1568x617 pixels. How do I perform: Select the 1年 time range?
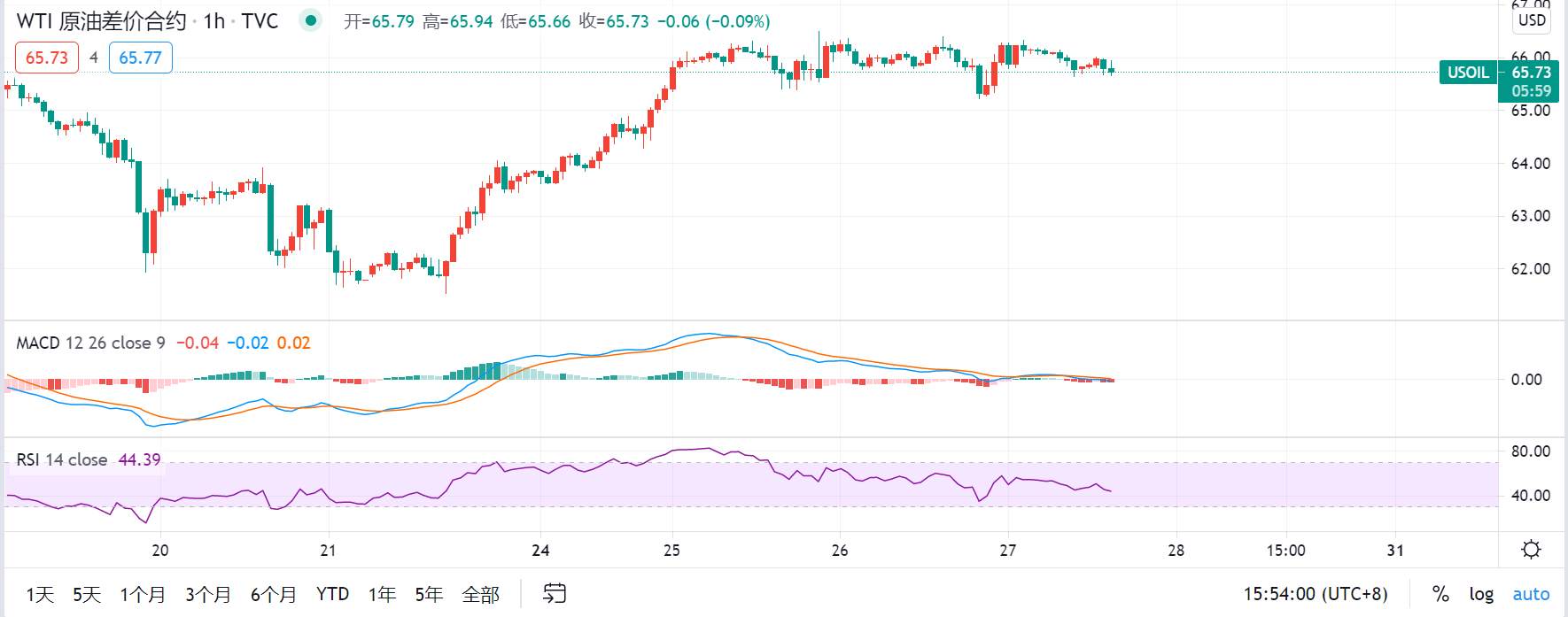pos(382,594)
